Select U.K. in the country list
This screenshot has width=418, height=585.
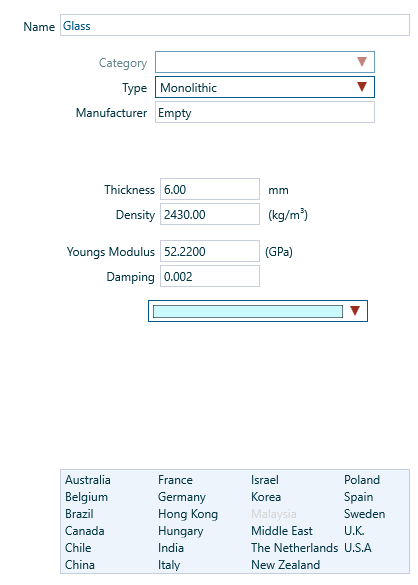pyautogui.click(x=354, y=531)
